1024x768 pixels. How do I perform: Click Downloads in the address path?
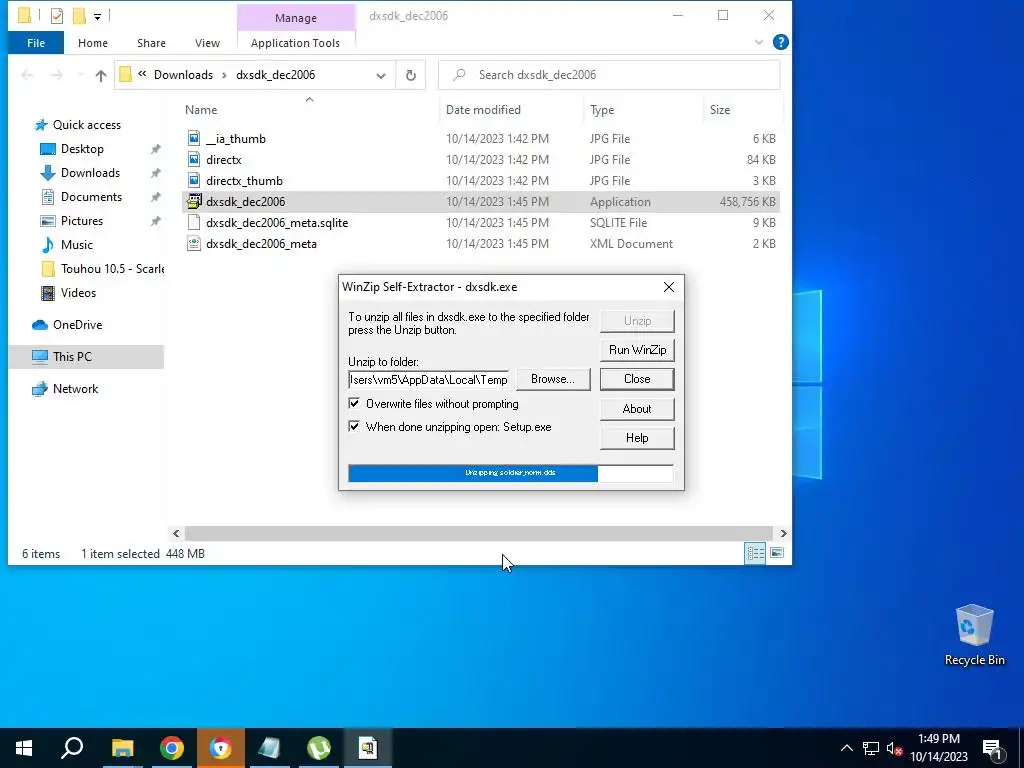click(184, 75)
